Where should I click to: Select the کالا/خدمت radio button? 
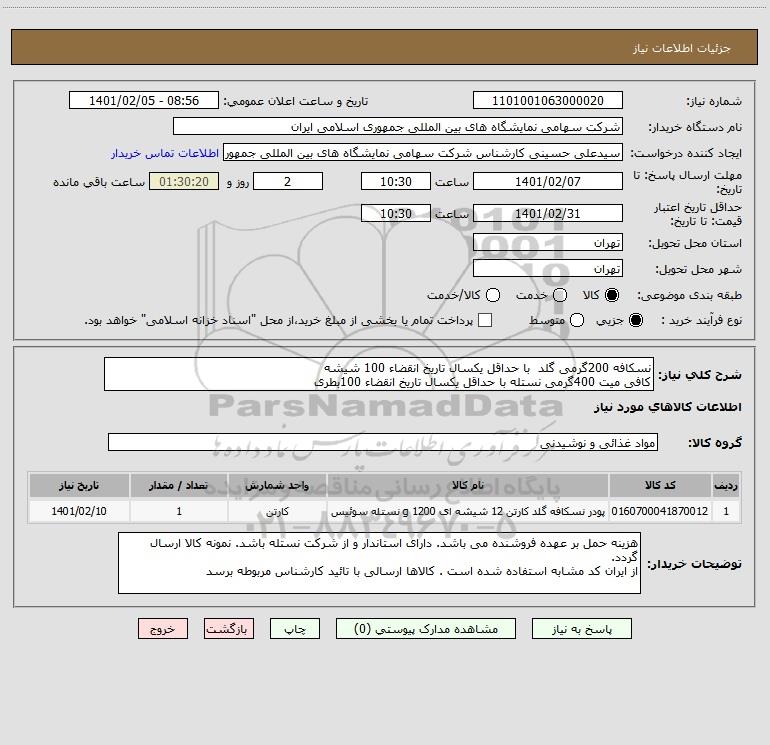pyautogui.click(x=493, y=295)
